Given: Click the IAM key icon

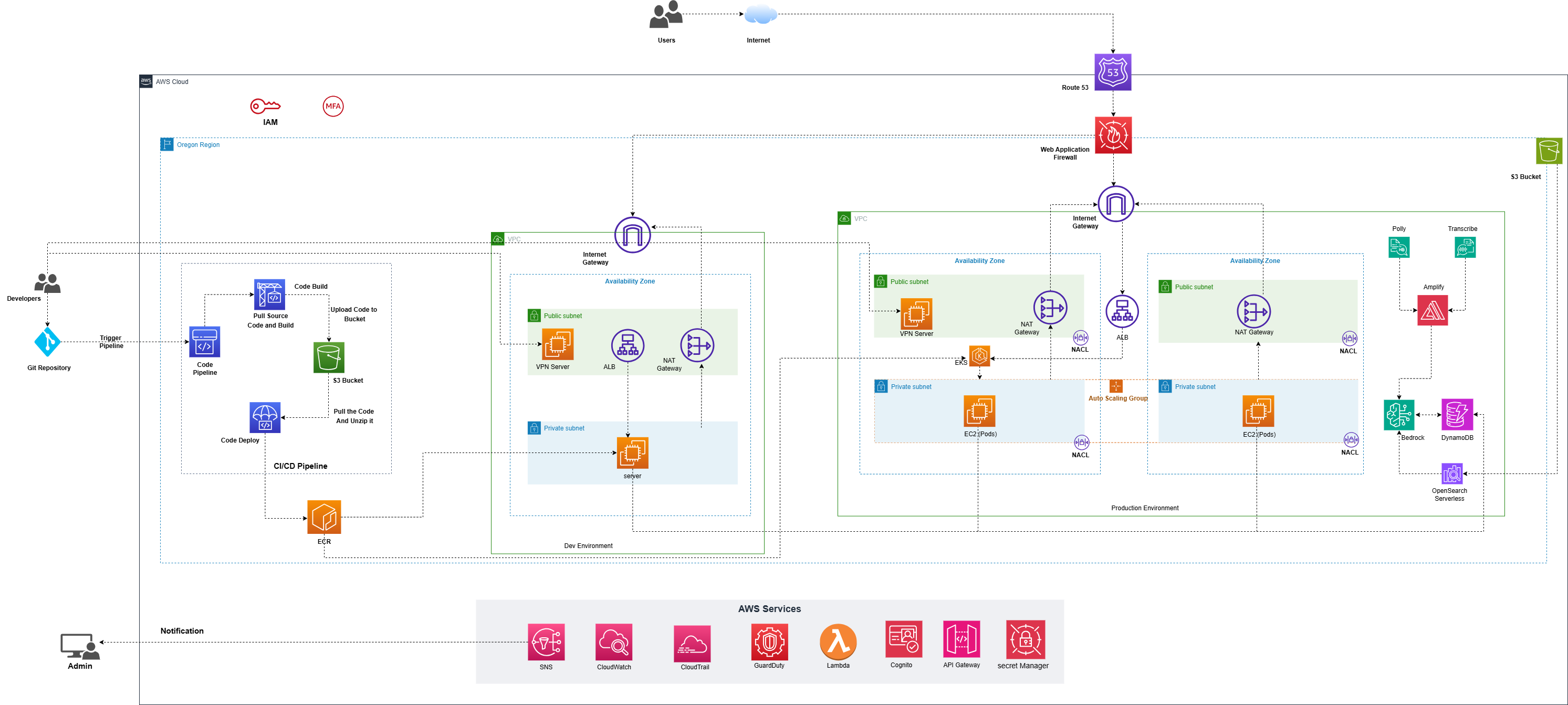Looking at the screenshot, I should coord(265,107).
